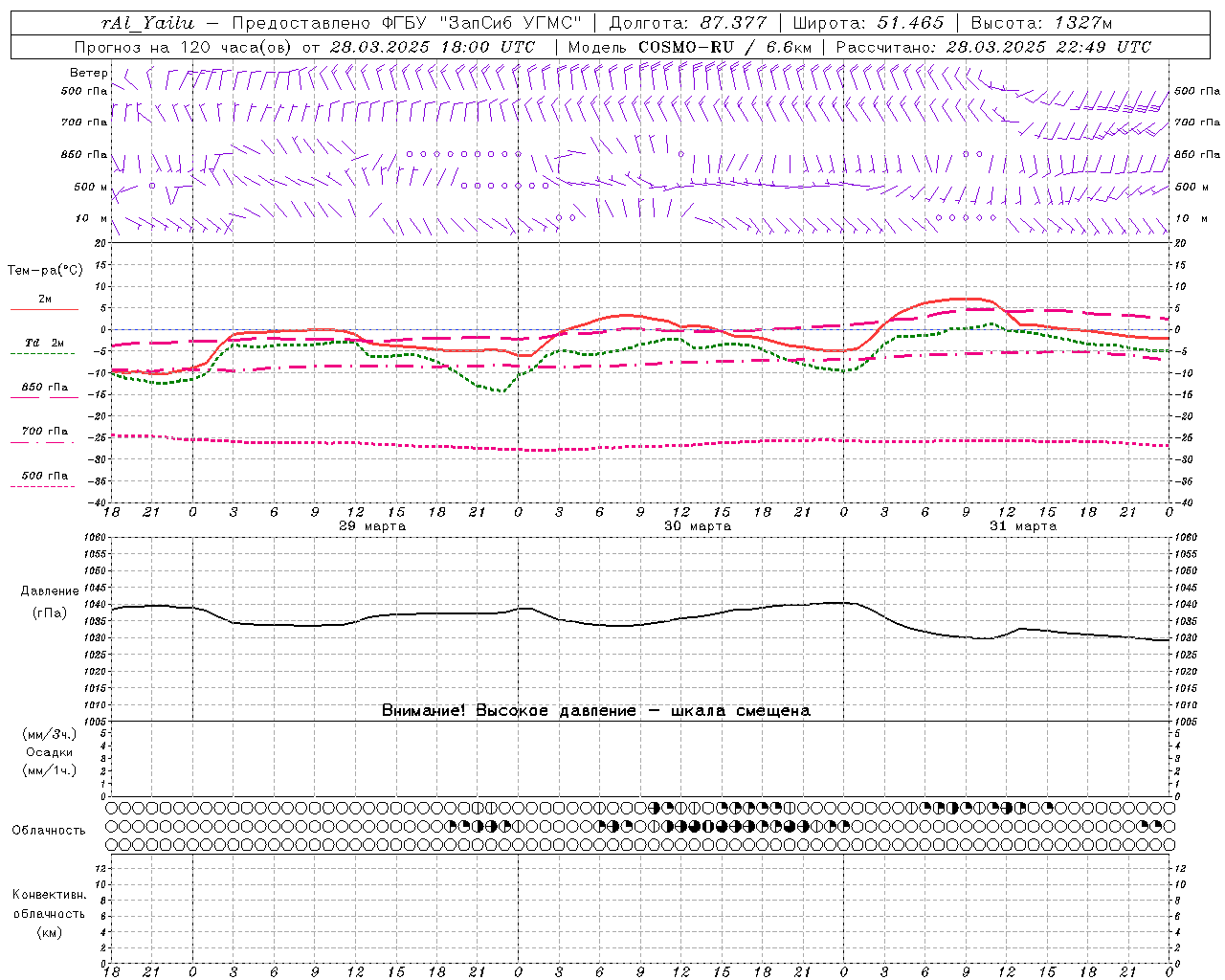
Task: Click the Облачность cloudiness label
Action: 49,831
